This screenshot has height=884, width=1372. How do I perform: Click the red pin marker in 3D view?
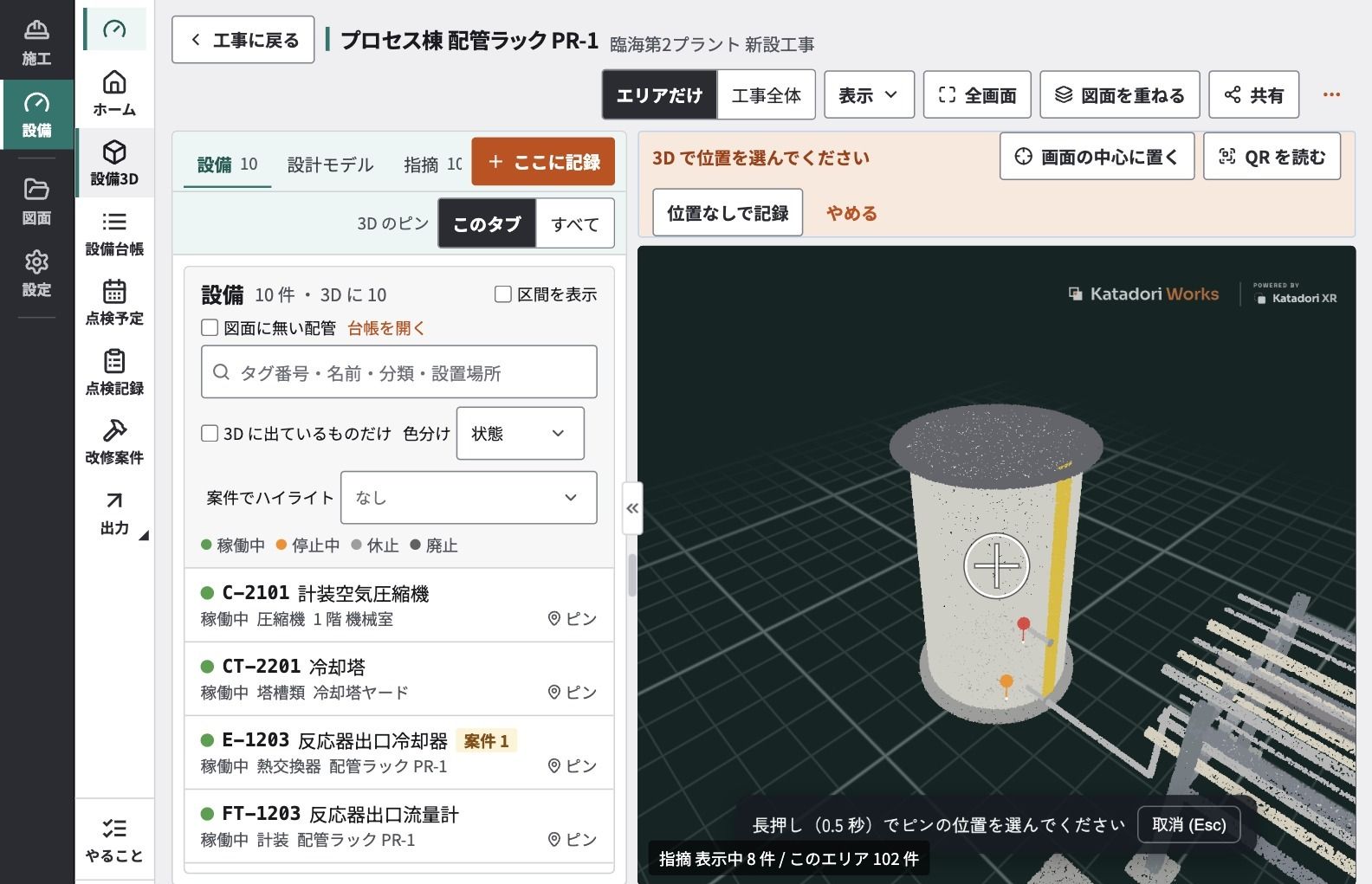1024,626
